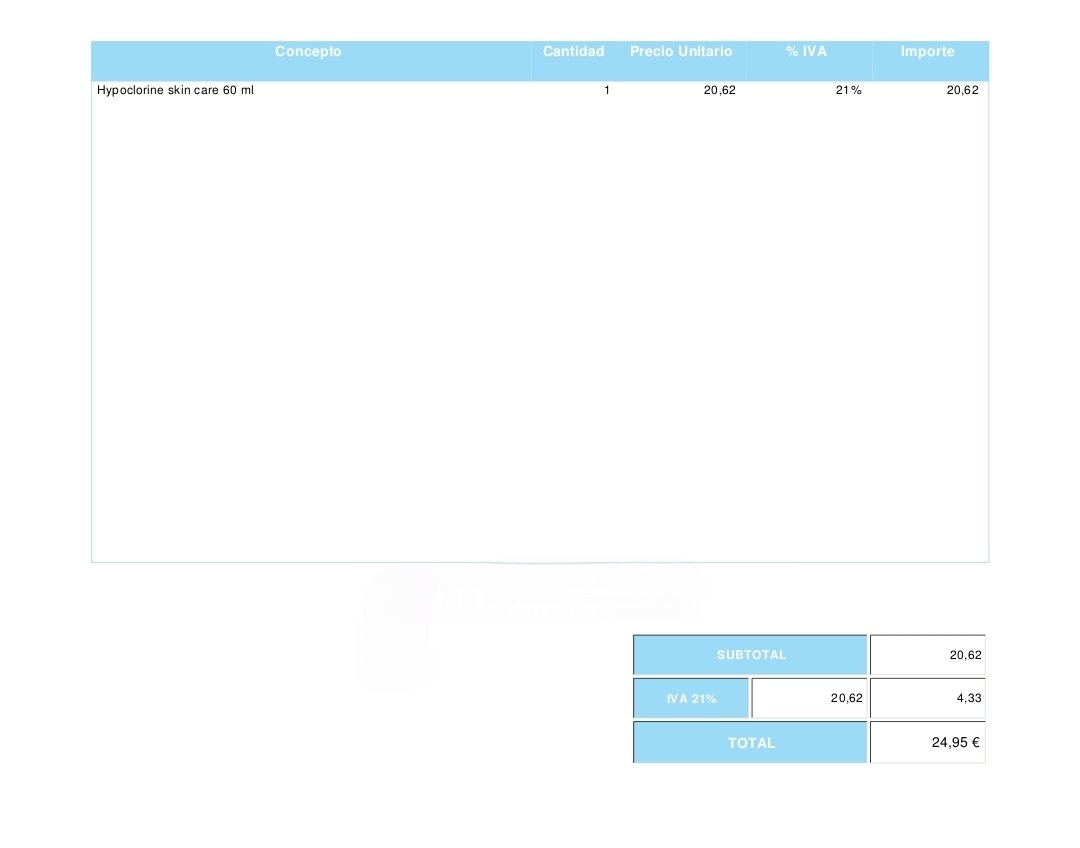Select Importe value 20,62 in the item row

coord(962,90)
